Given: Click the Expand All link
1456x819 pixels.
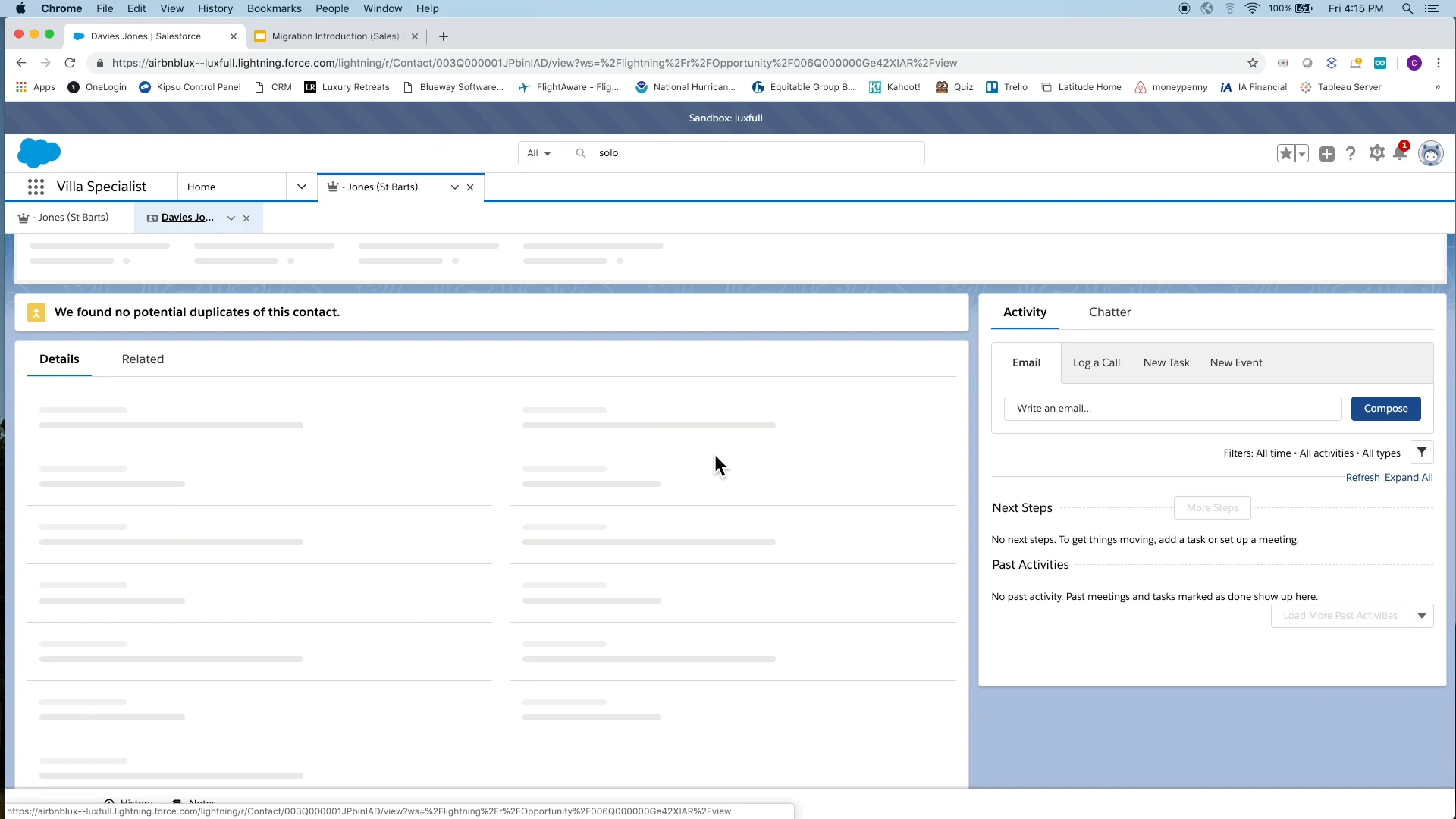Looking at the screenshot, I should point(1408,478).
